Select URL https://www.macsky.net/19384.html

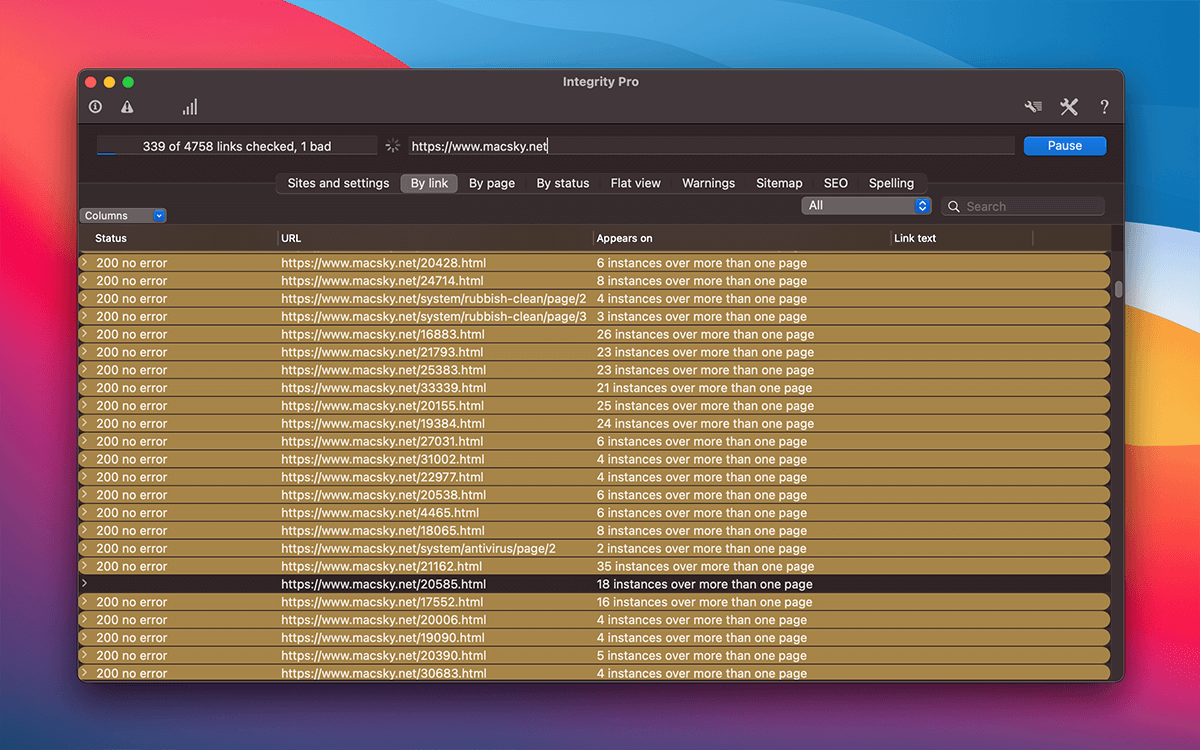(x=382, y=424)
